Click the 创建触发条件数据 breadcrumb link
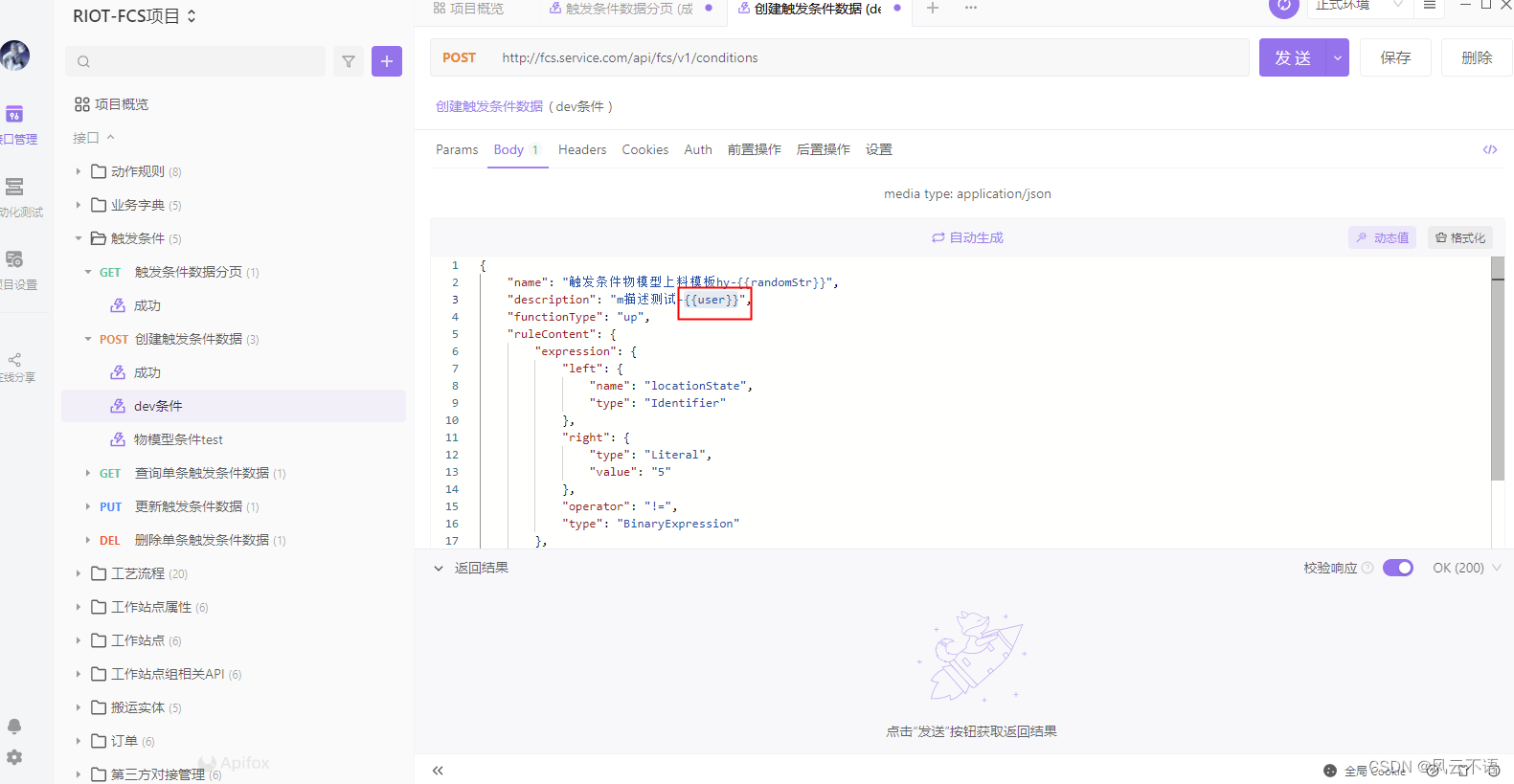The width and height of the screenshot is (1514, 784). pos(489,106)
